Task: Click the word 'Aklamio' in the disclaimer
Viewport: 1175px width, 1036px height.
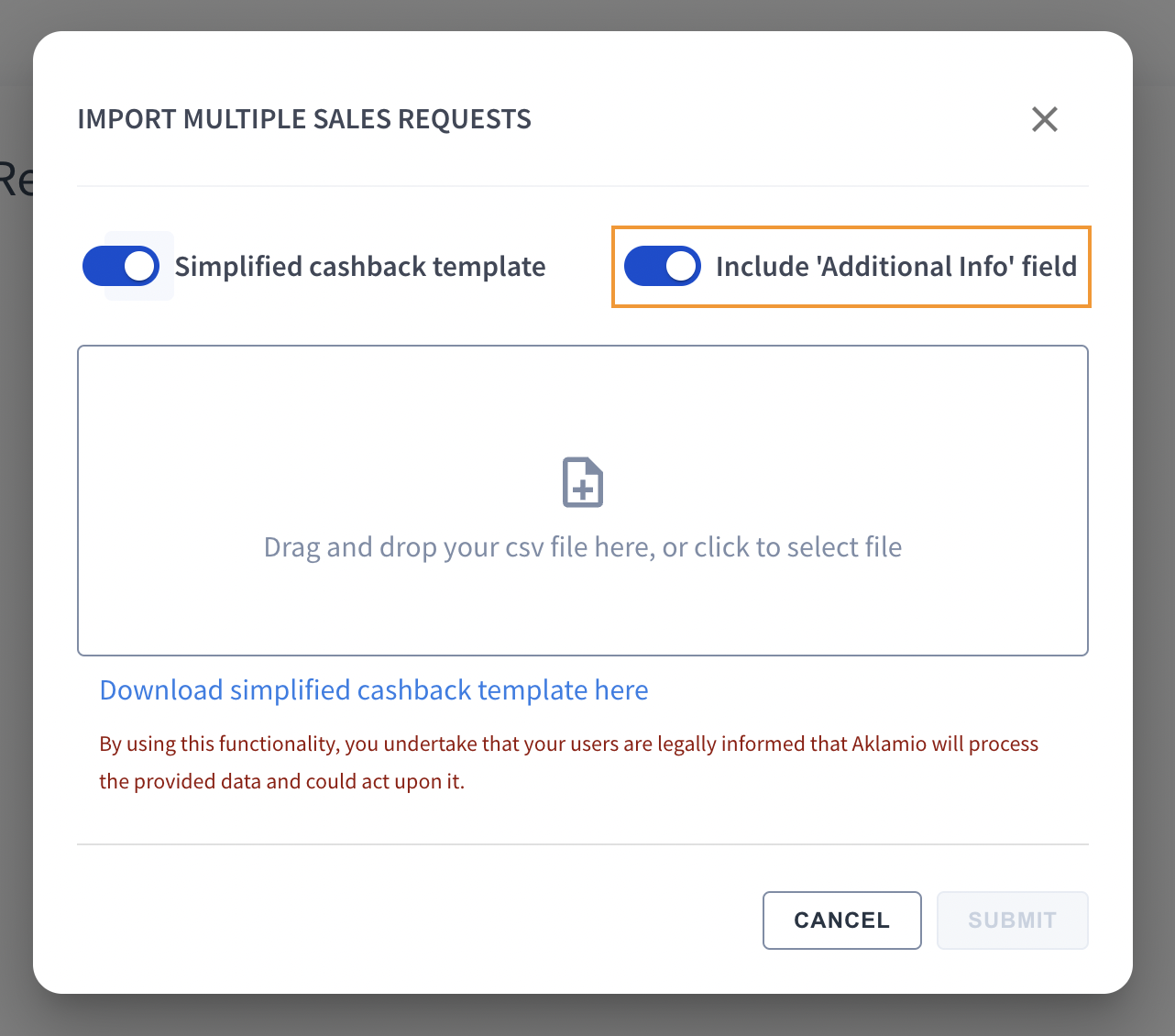Action: [889, 744]
